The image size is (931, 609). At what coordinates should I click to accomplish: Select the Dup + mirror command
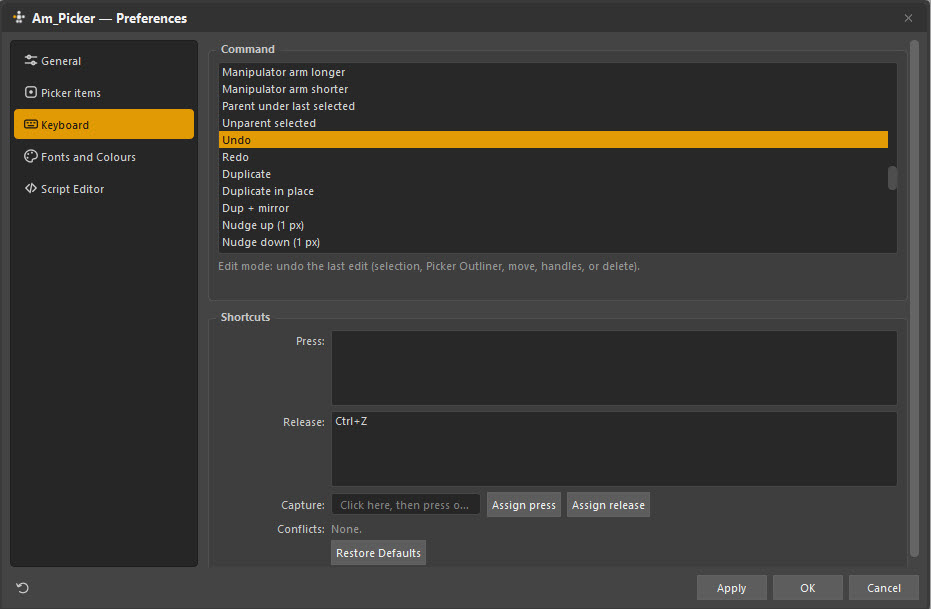pos(553,208)
